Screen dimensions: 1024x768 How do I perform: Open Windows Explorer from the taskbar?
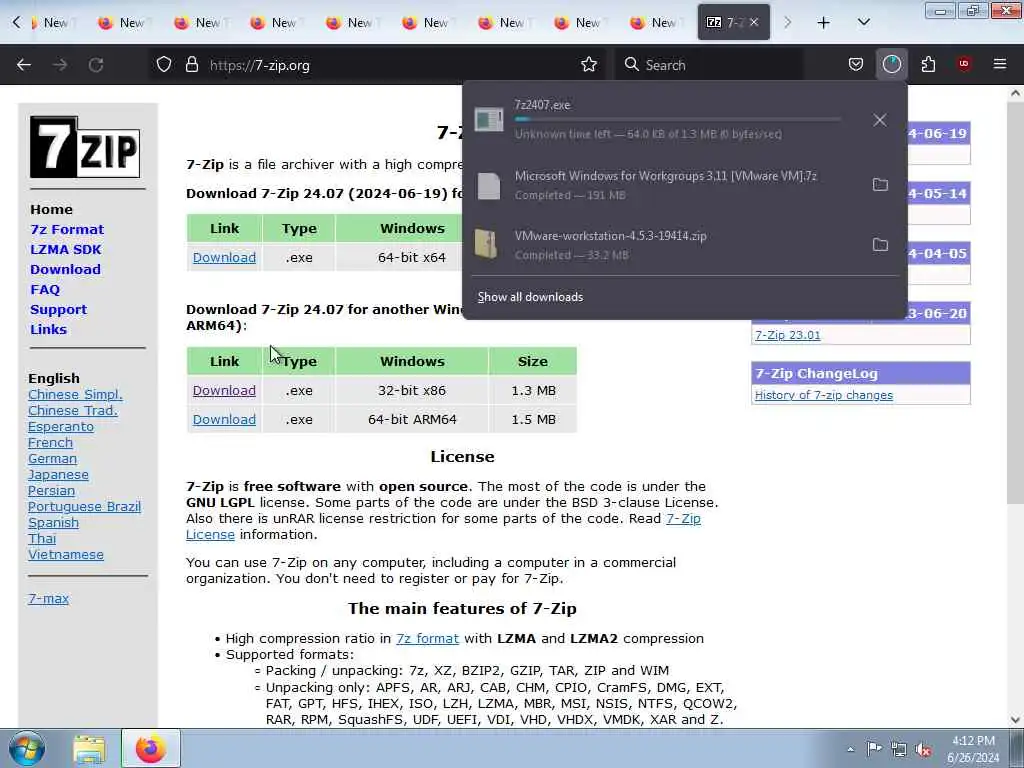(x=89, y=750)
